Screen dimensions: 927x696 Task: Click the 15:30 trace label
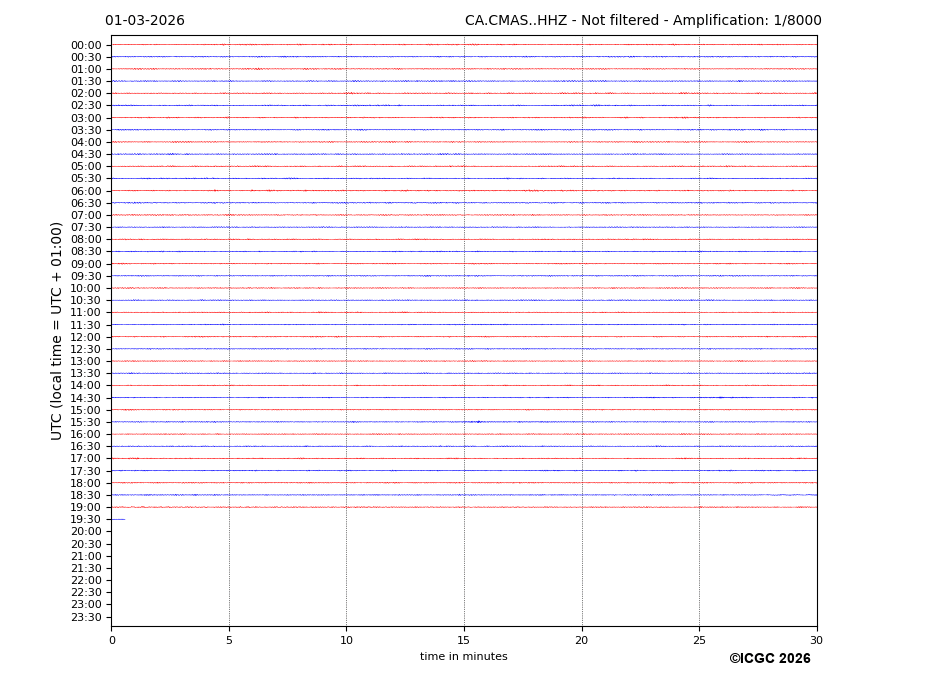(86, 422)
